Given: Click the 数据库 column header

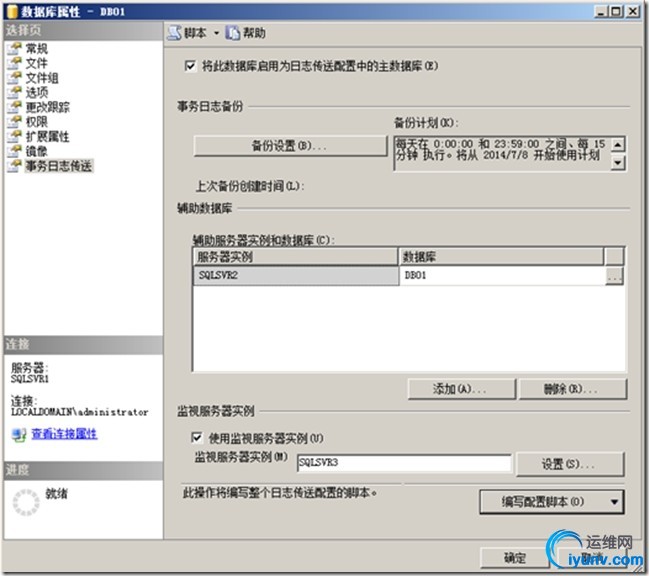Looking at the screenshot, I should 501,257.
